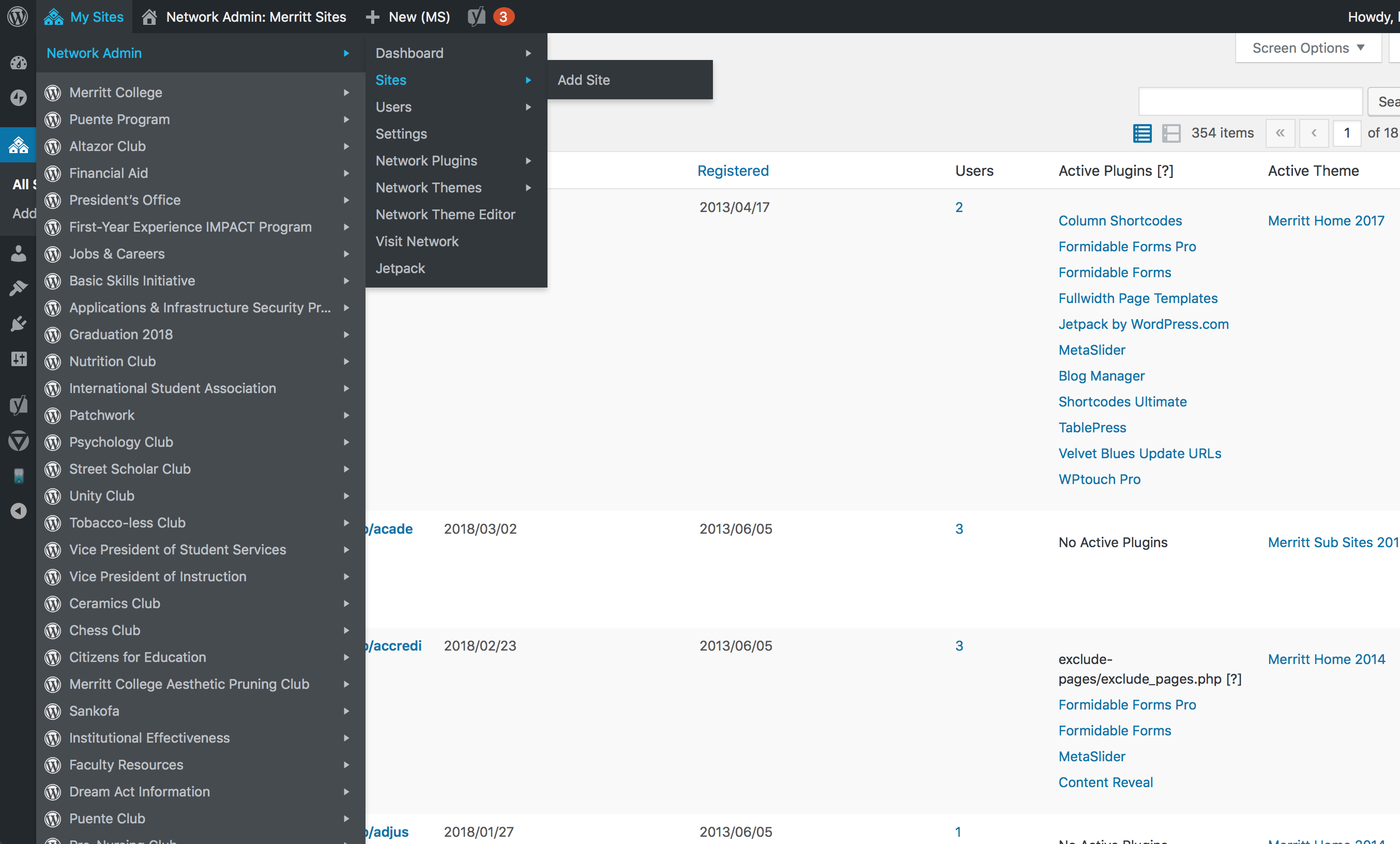Collapse the admin menu with arrow icon
This screenshot has width=1400, height=844.
tap(18, 511)
